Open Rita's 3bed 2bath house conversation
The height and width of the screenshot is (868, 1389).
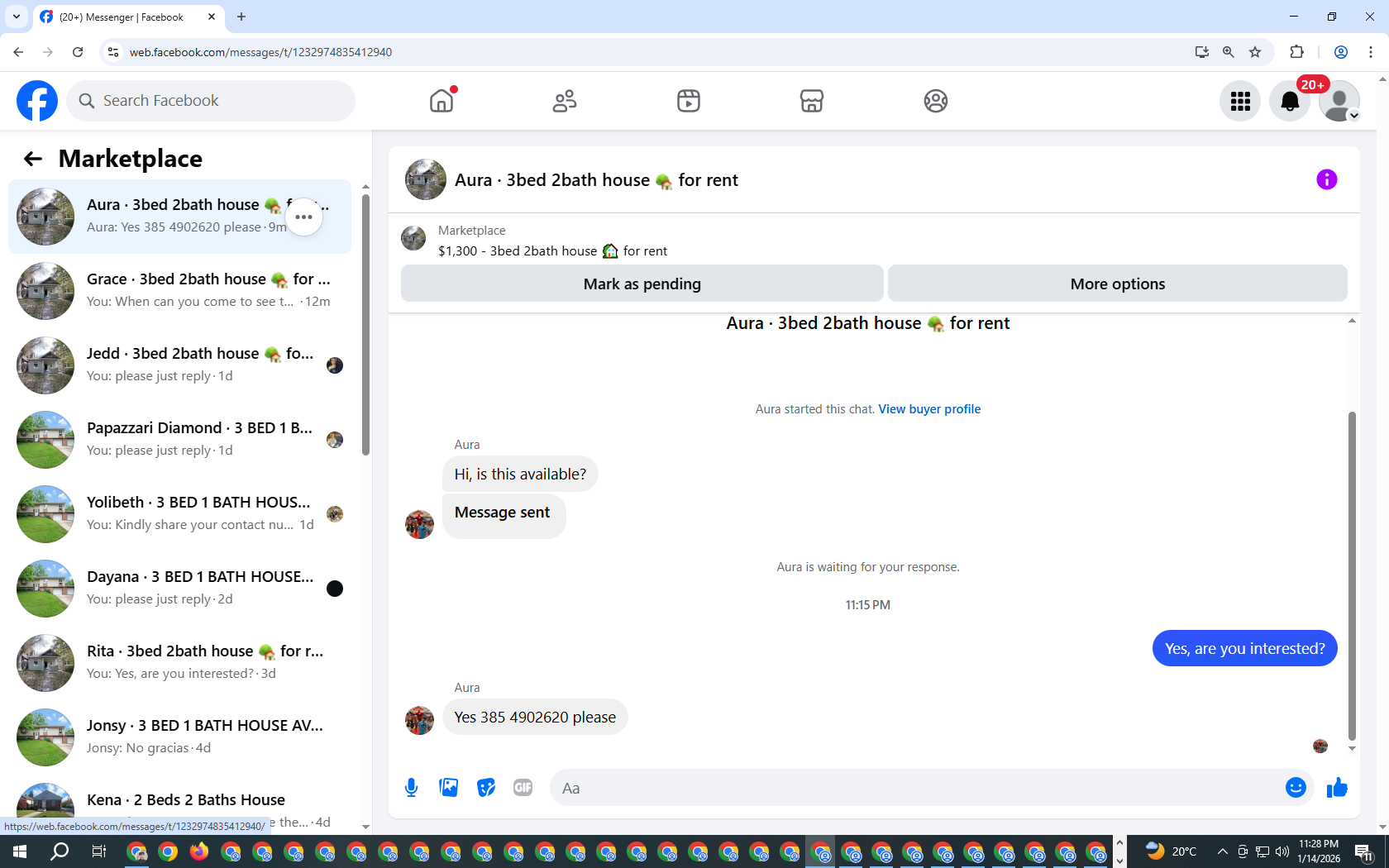pyautogui.click(x=179, y=663)
